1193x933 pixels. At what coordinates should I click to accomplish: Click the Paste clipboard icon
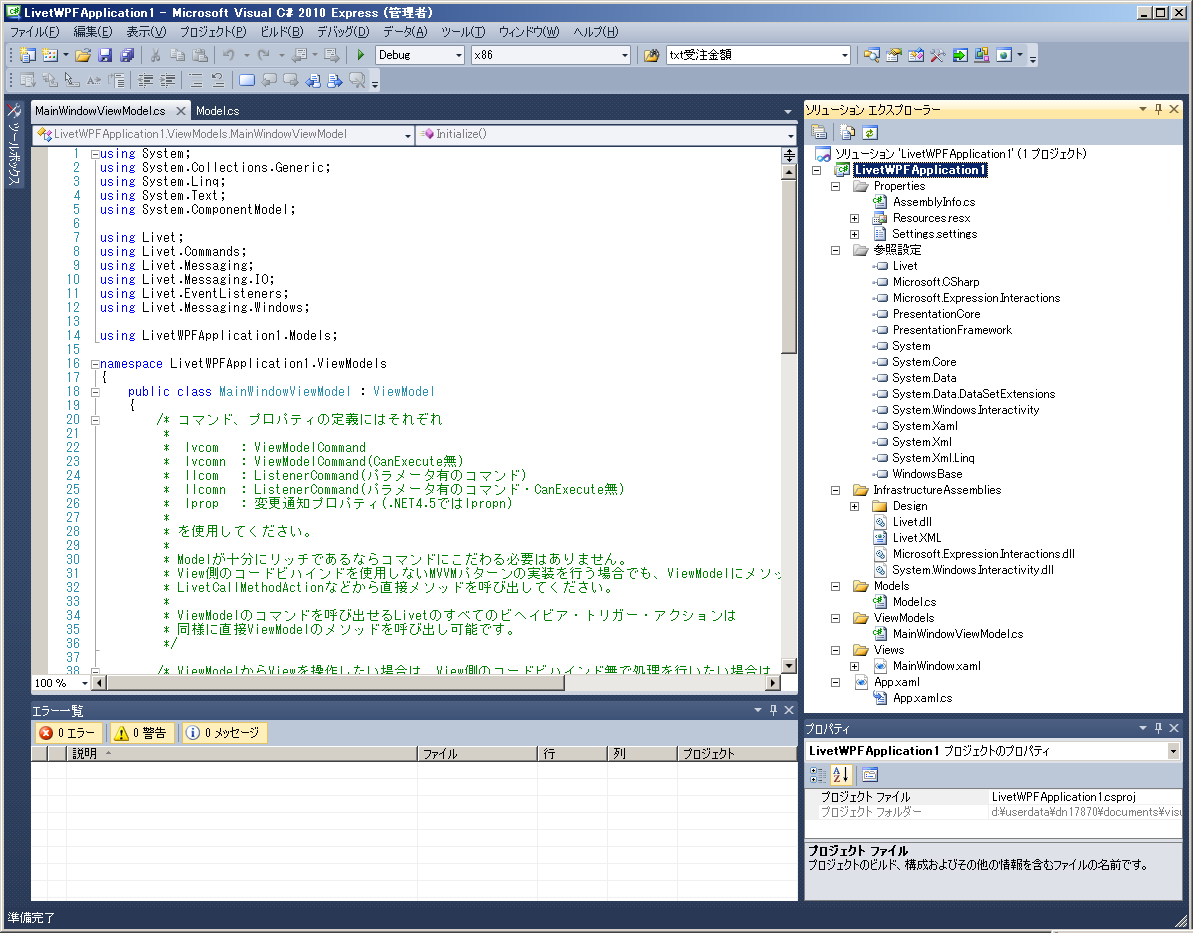point(199,55)
